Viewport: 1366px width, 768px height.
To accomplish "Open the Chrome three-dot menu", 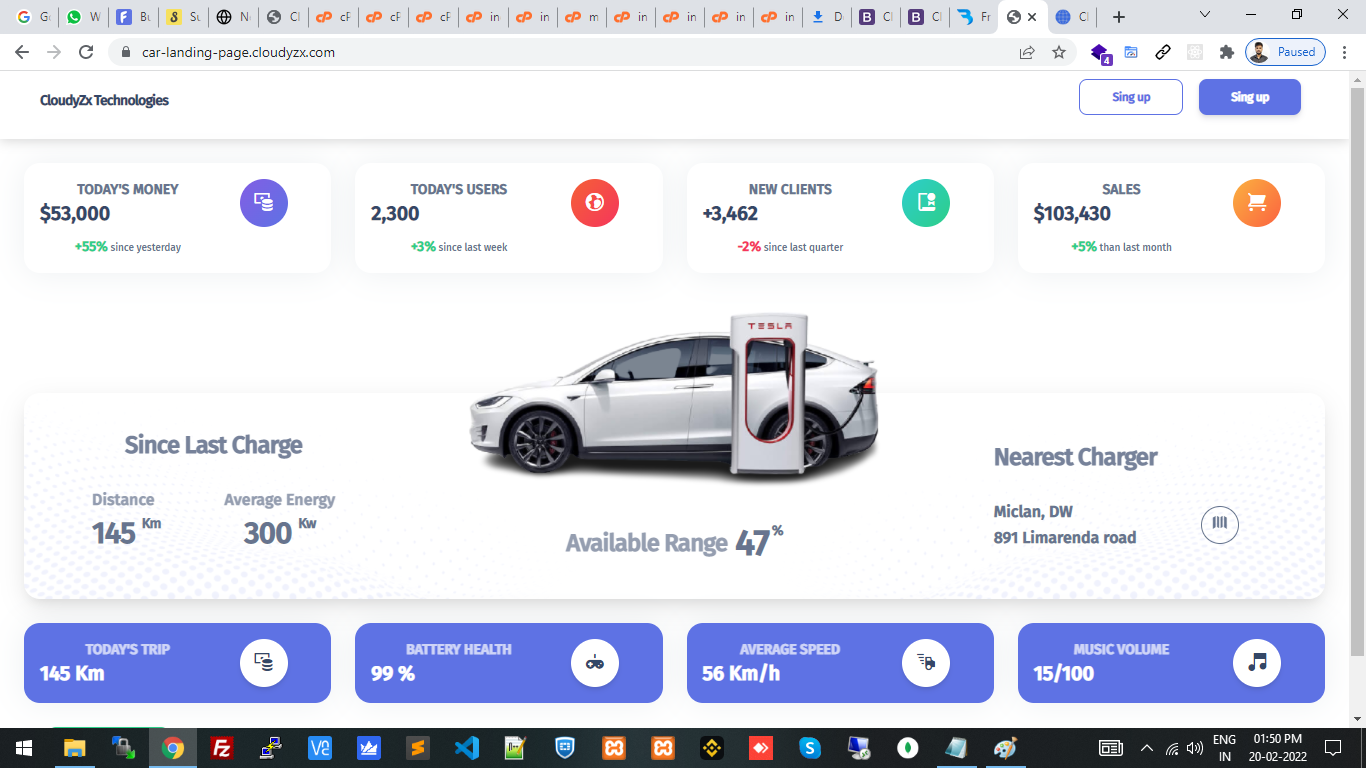I will coord(1345,52).
